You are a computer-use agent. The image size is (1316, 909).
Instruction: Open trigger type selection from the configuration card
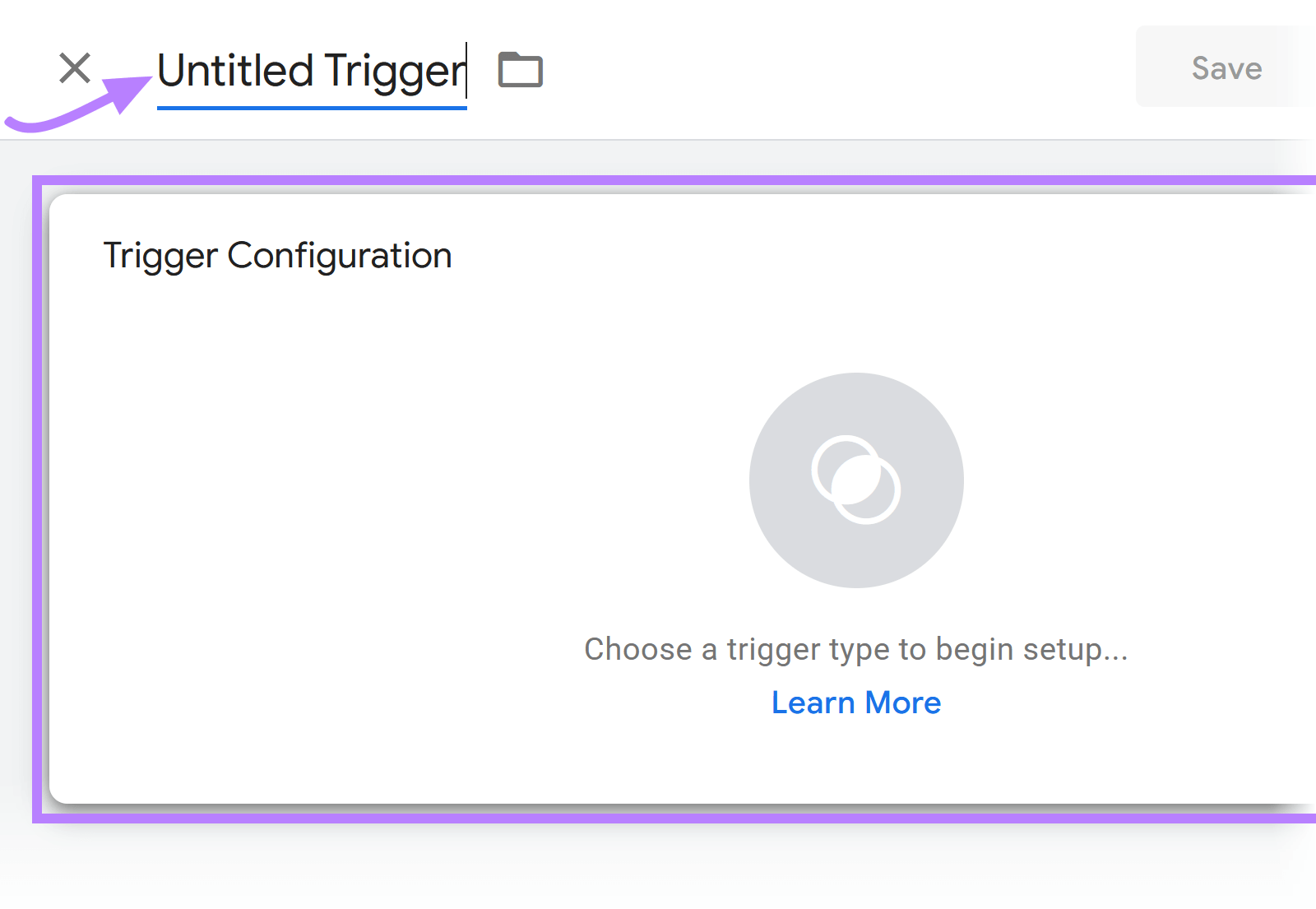(x=855, y=481)
